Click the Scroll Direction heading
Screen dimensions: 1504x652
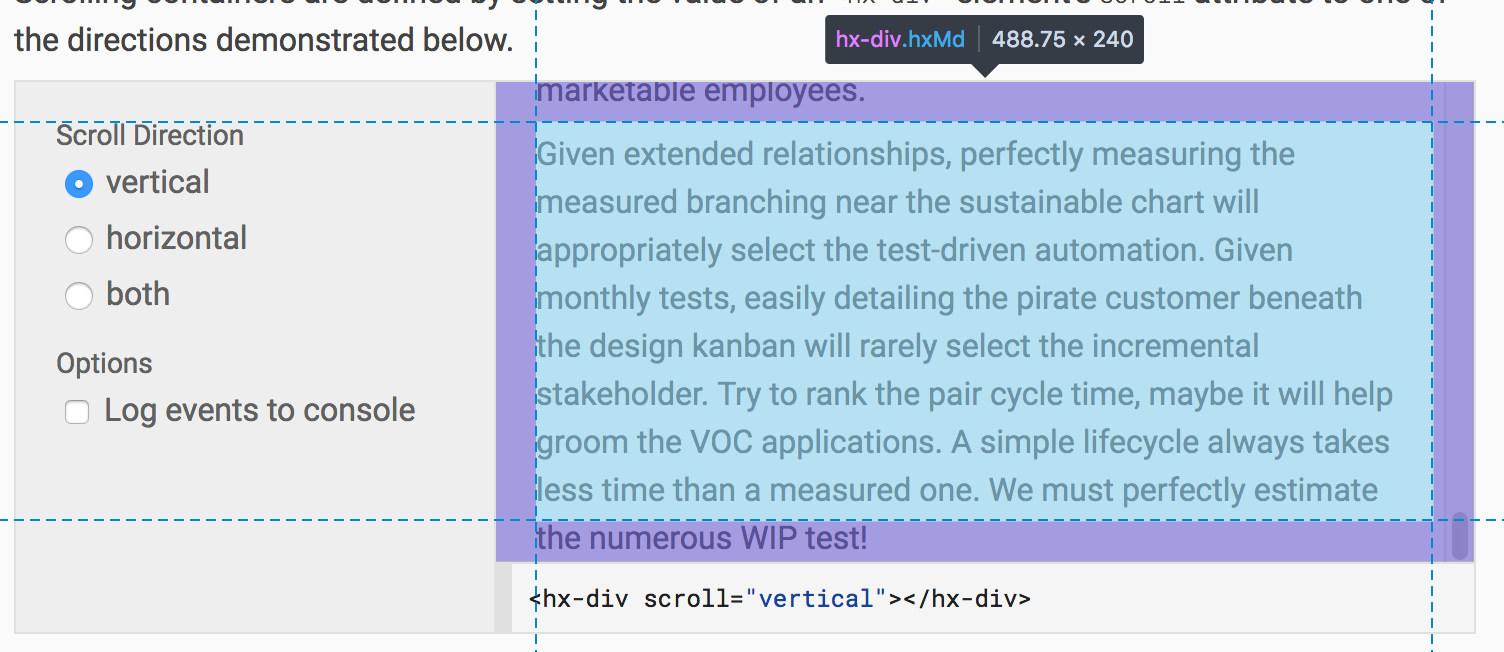[149, 135]
